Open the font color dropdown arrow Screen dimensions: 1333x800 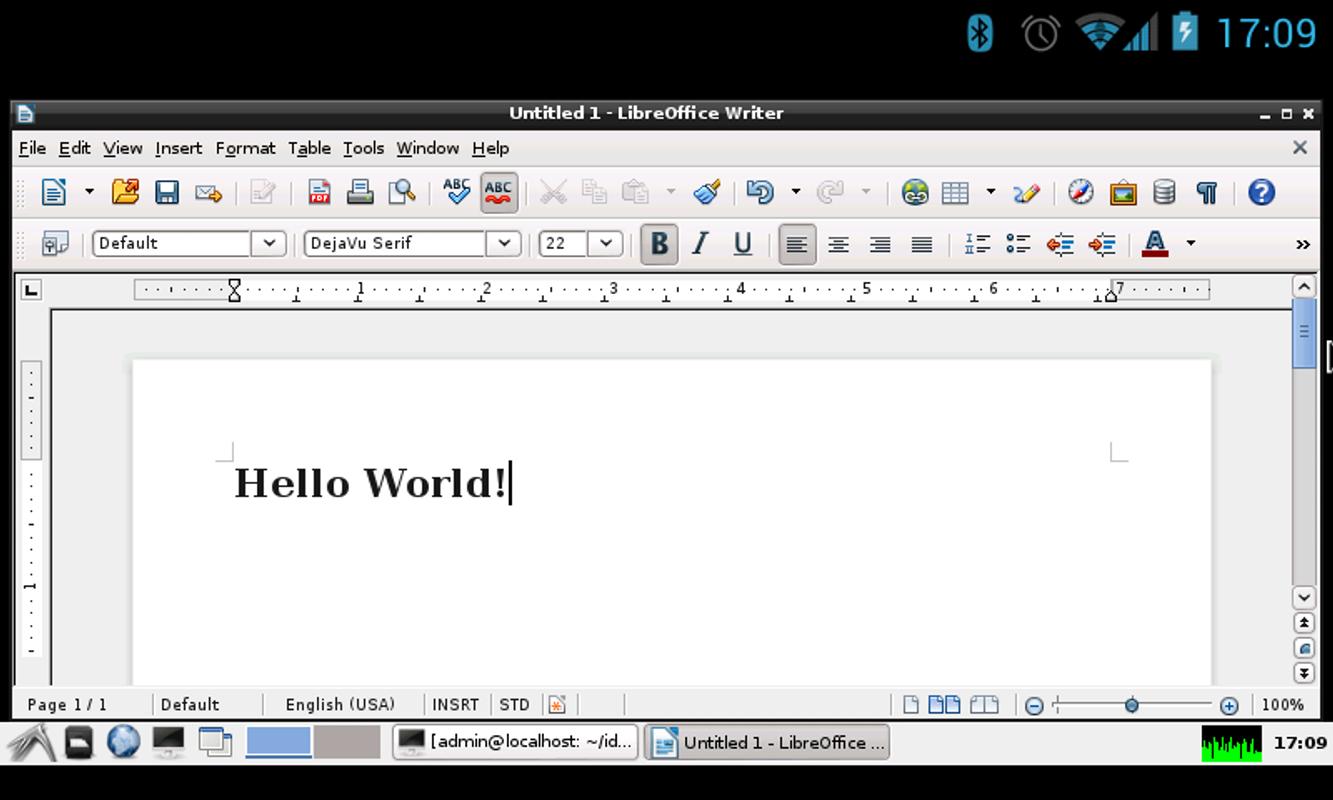1190,243
